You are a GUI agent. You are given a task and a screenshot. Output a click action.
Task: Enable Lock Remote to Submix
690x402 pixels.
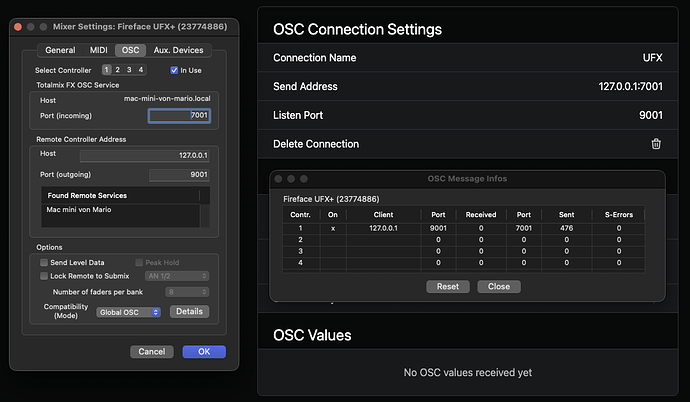(x=44, y=276)
